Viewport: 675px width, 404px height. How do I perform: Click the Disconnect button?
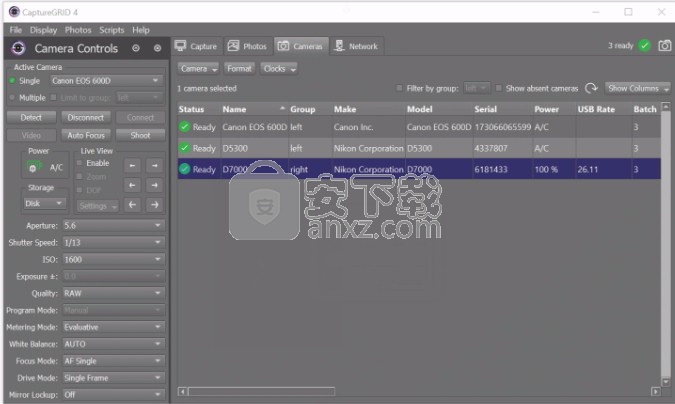coord(86,118)
